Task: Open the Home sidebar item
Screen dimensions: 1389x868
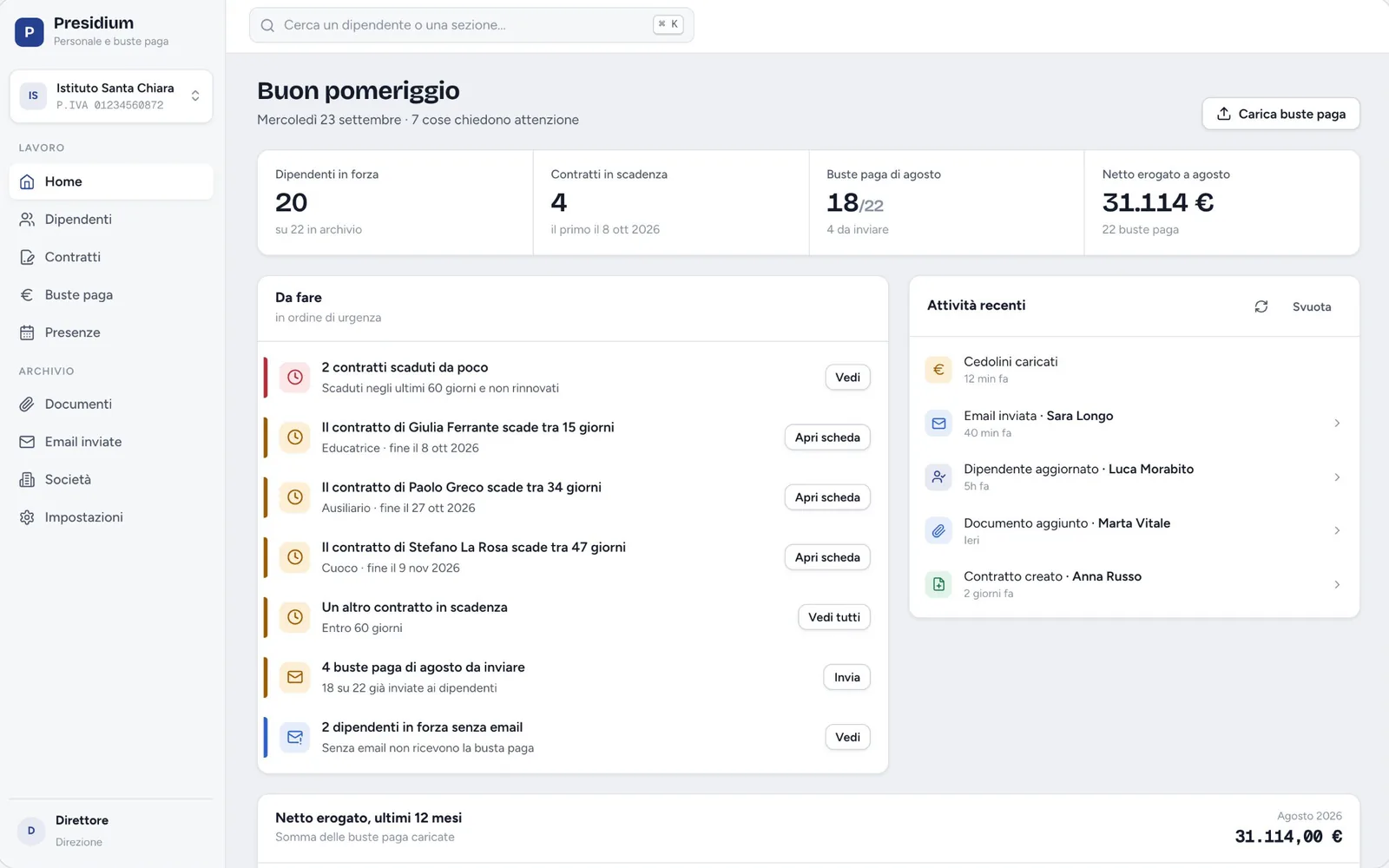Action: [111, 181]
